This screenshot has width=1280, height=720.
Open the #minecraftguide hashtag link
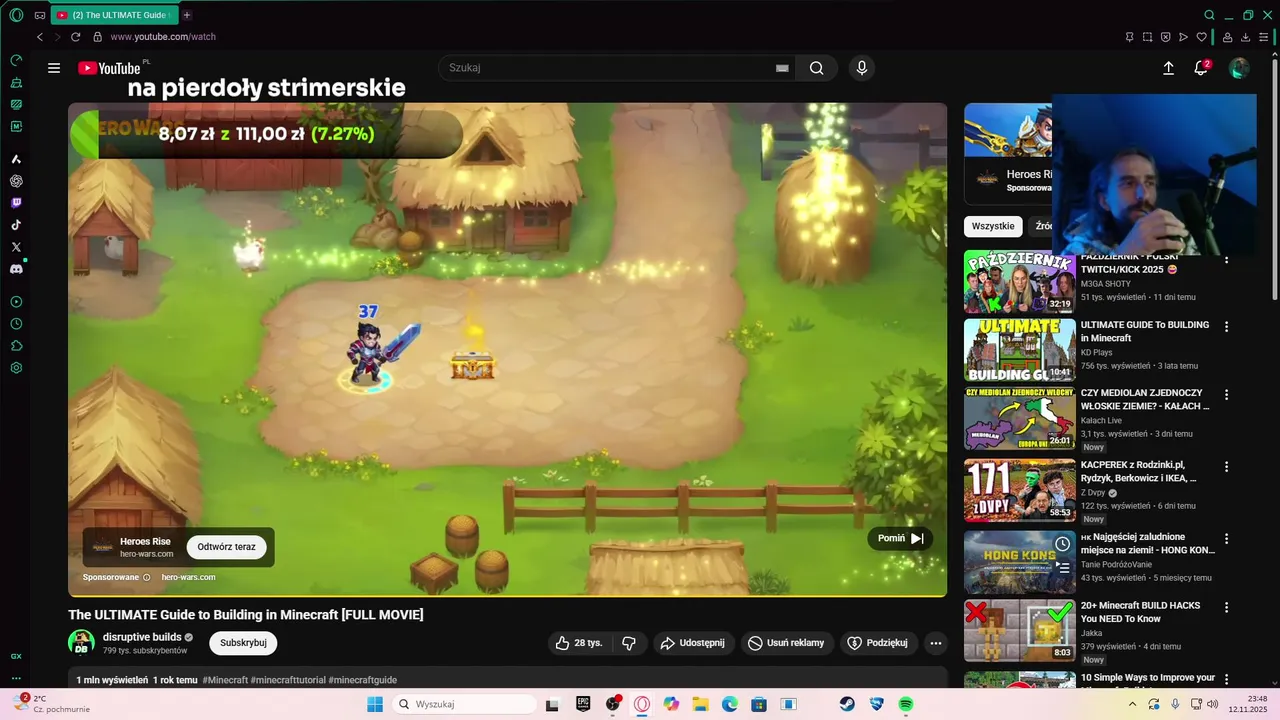(x=363, y=680)
